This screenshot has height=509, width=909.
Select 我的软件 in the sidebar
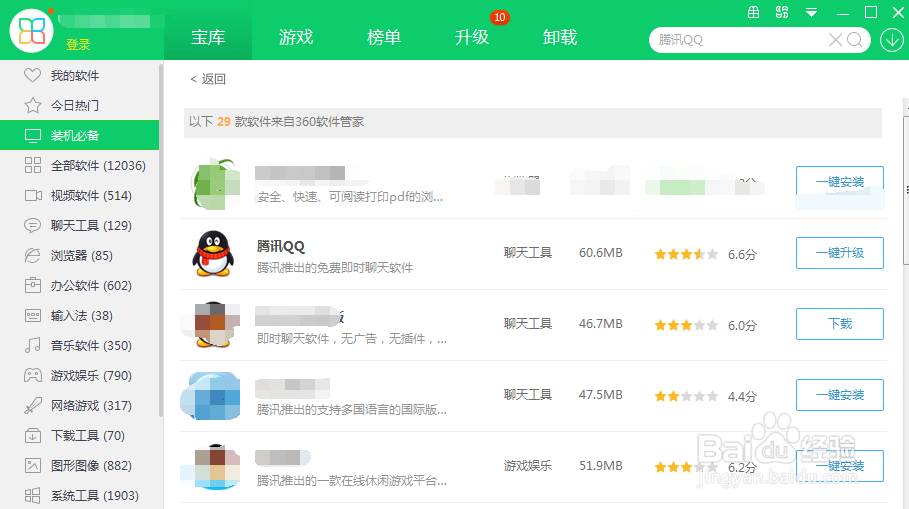pos(79,75)
